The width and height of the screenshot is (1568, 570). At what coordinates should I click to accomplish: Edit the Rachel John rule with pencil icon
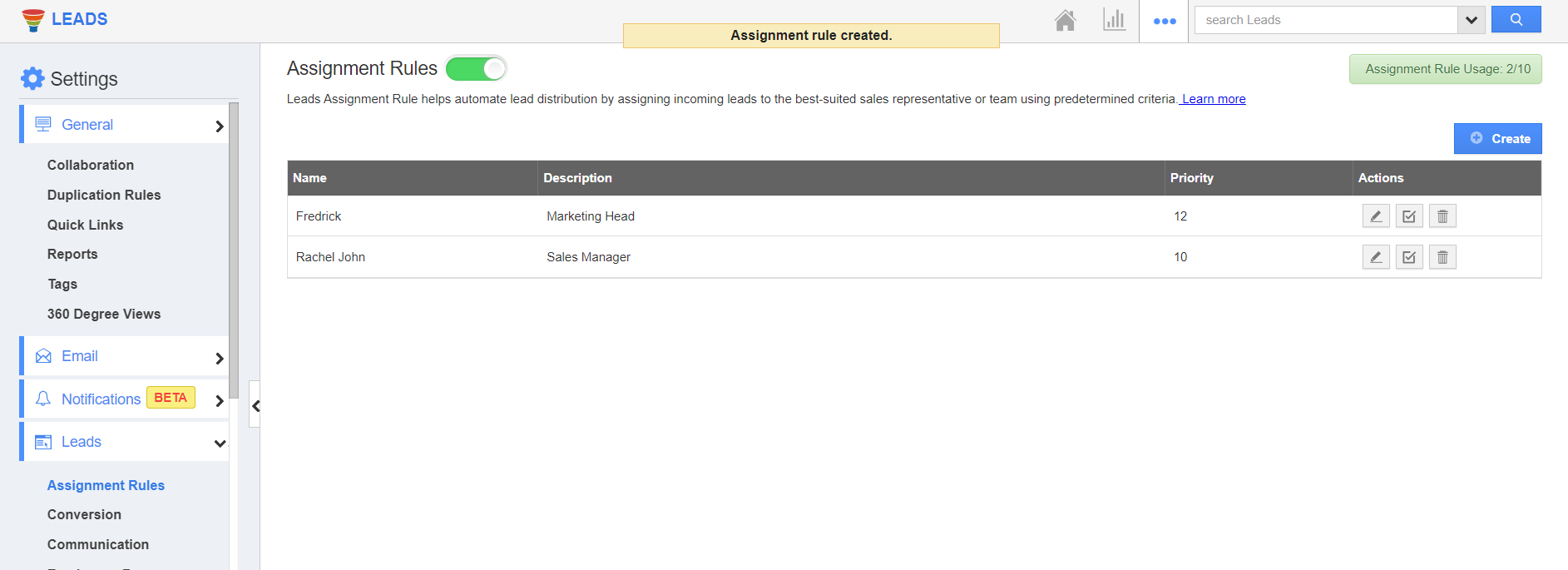1376,257
